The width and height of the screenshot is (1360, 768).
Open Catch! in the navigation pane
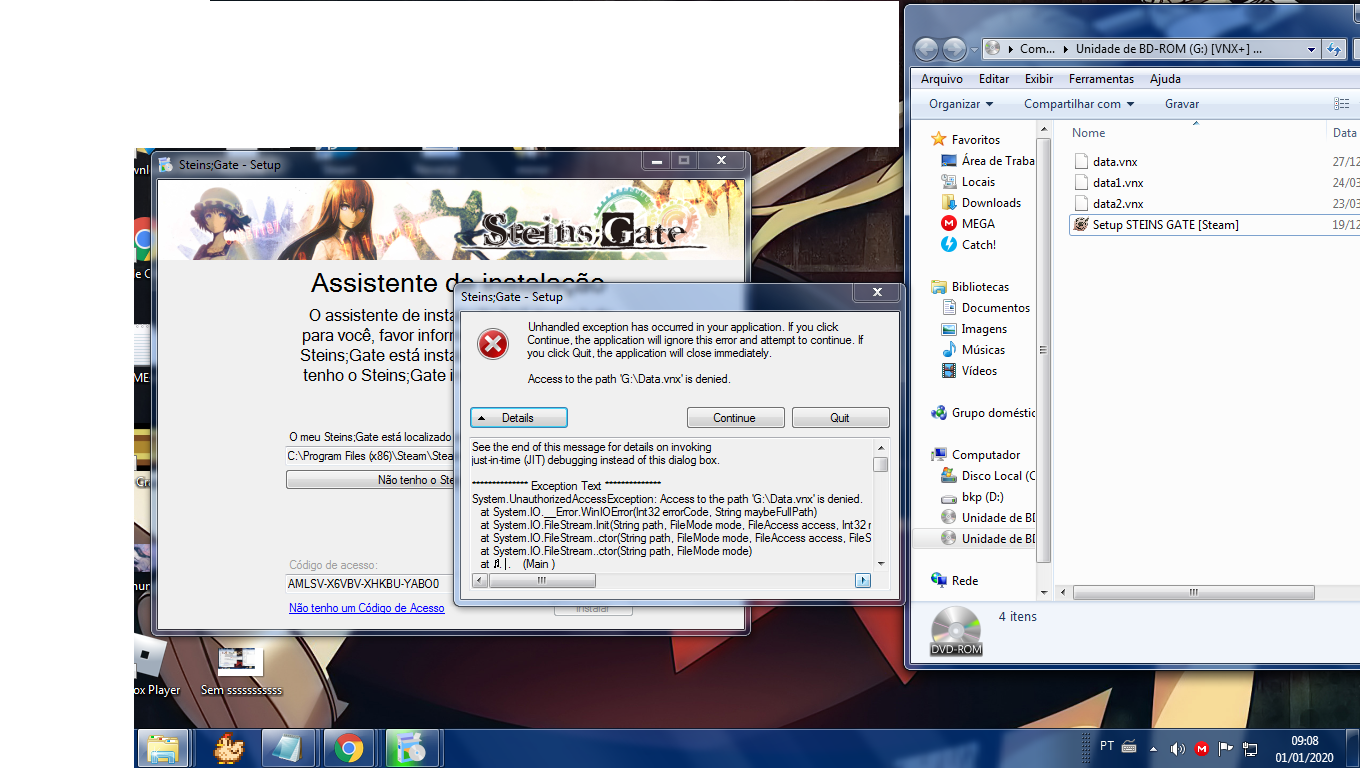tap(968, 245)
